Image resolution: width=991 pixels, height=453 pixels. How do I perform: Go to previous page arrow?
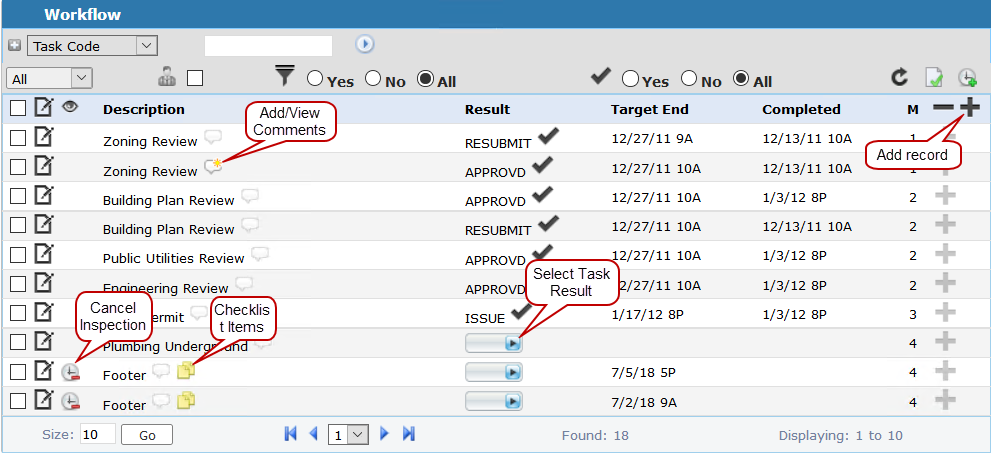pos(313,434)
